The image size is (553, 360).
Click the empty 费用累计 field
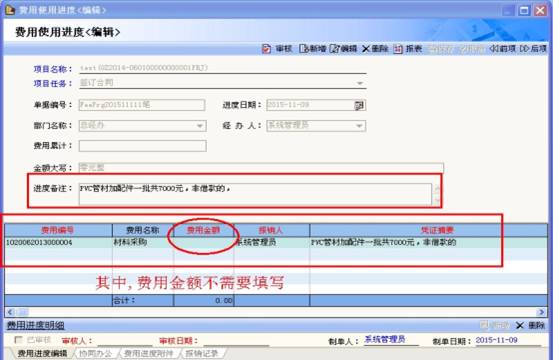pos(142,146)
